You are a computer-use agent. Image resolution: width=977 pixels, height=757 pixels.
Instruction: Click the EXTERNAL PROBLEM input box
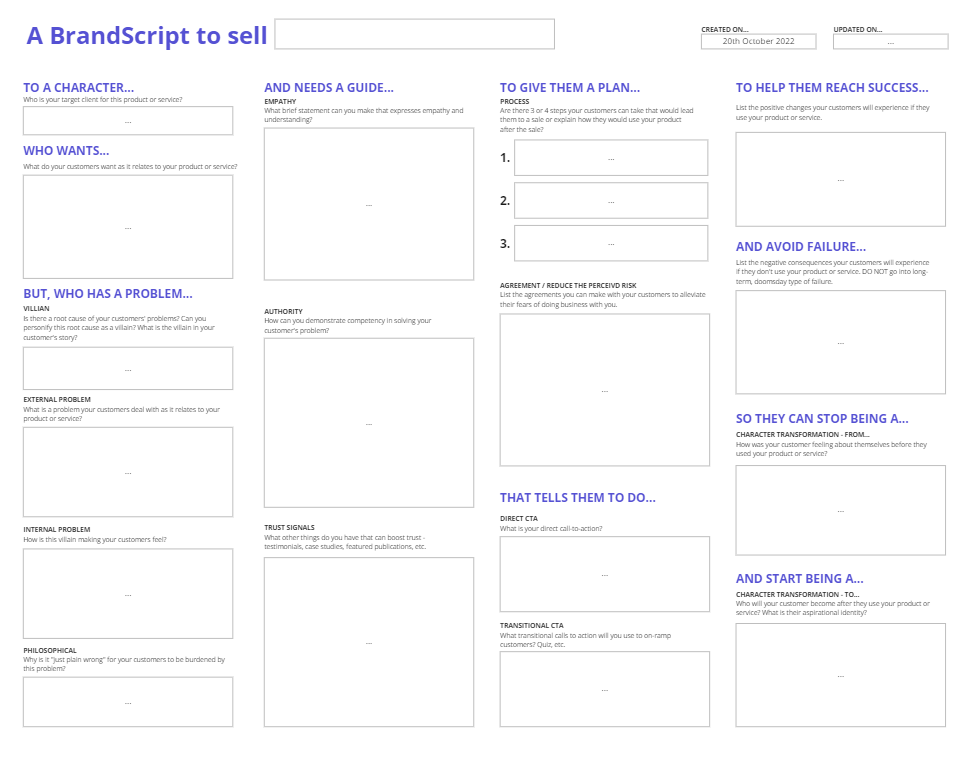point(127,471)
